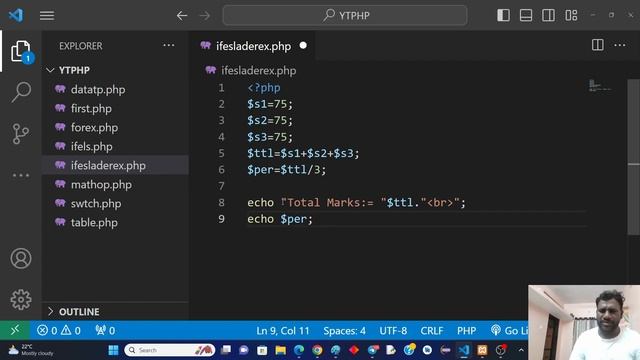Place cursor on line 1 <?php
This screenshot has width=640, height=360.
264,88
